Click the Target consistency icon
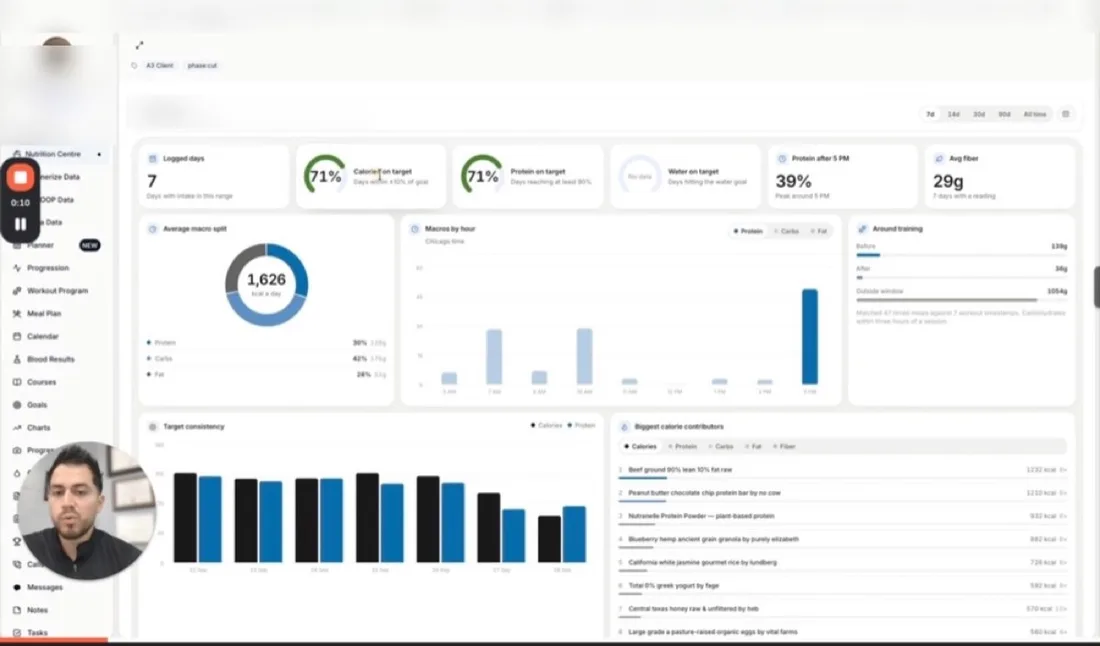The width and height of the screenshot is (1100, 646). click(x=153, y=426)
